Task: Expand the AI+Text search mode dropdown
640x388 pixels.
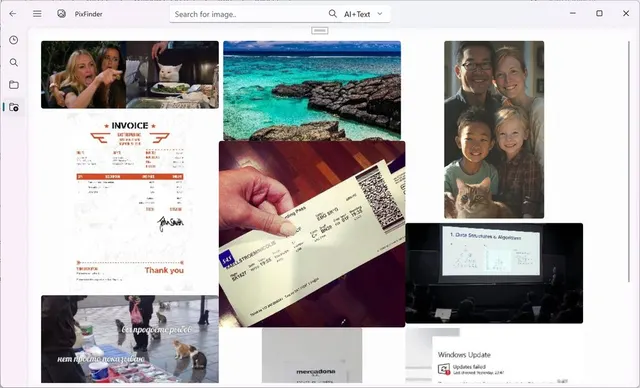Action: point(363,14)
